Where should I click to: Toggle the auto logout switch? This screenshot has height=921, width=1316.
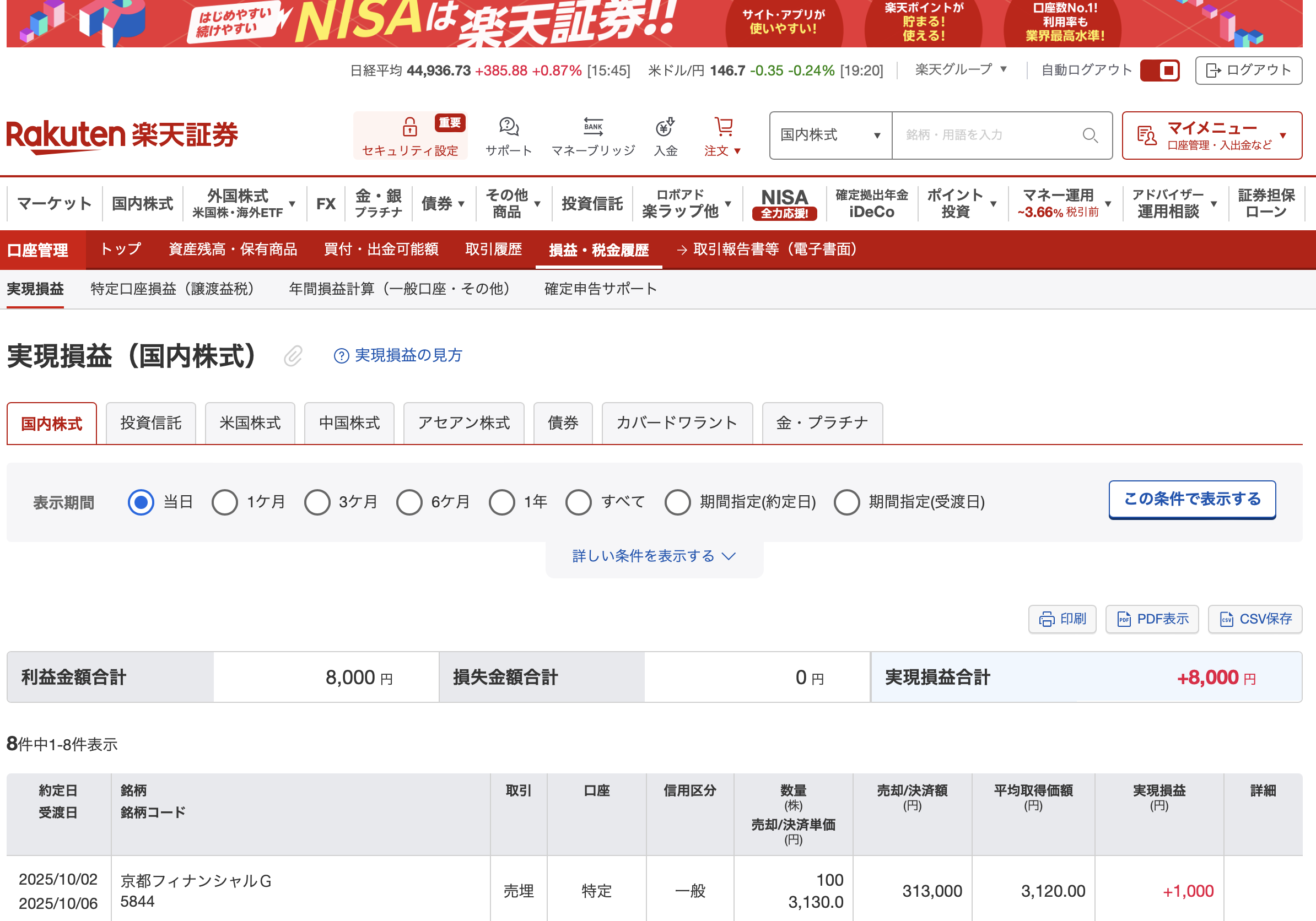[1159, 71]
